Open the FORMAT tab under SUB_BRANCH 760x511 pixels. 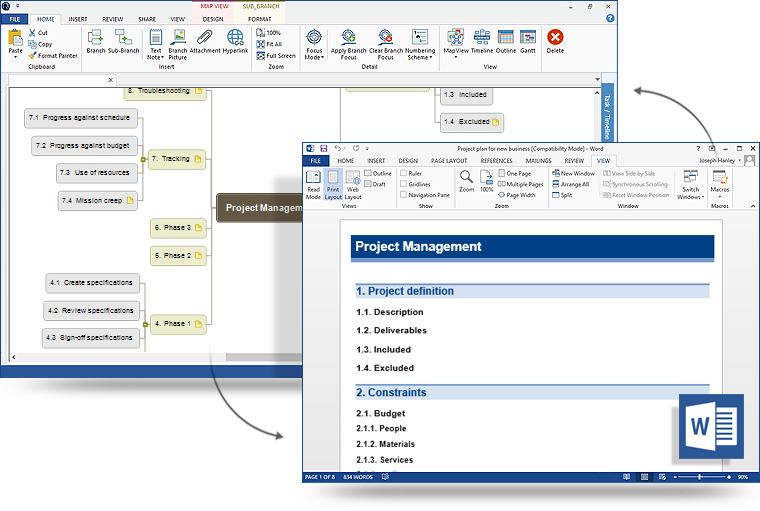pyautogui.click(x=260, y=19)
